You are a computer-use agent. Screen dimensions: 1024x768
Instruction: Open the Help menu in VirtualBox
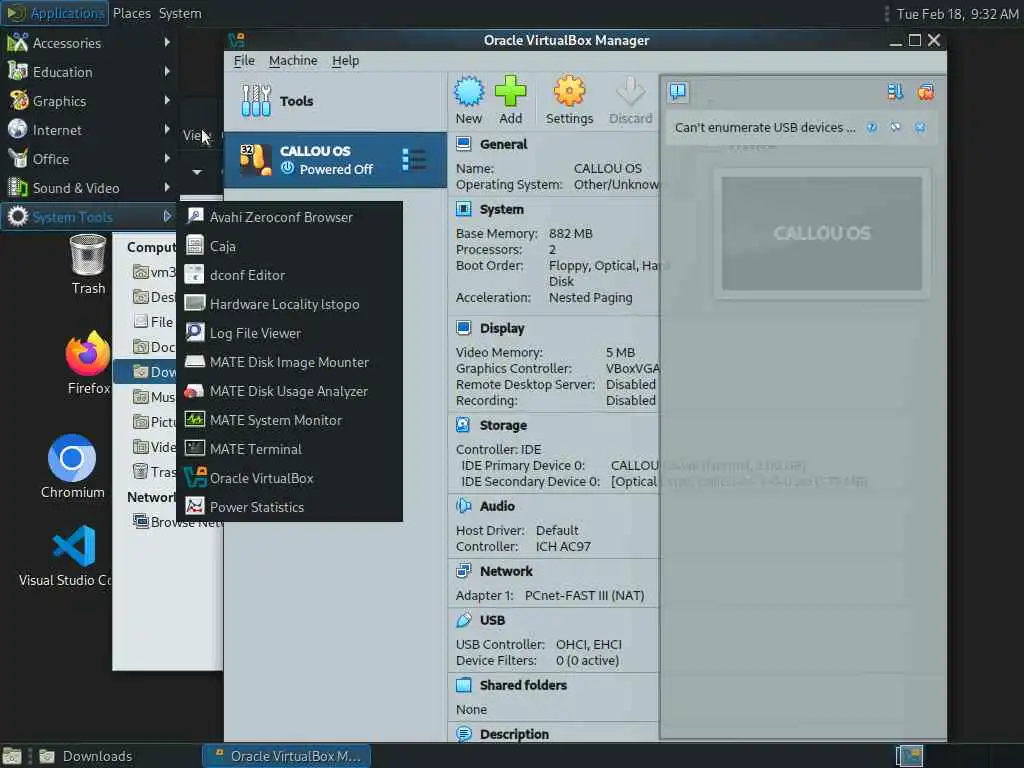pyautogui.click(x=345, y=61)
